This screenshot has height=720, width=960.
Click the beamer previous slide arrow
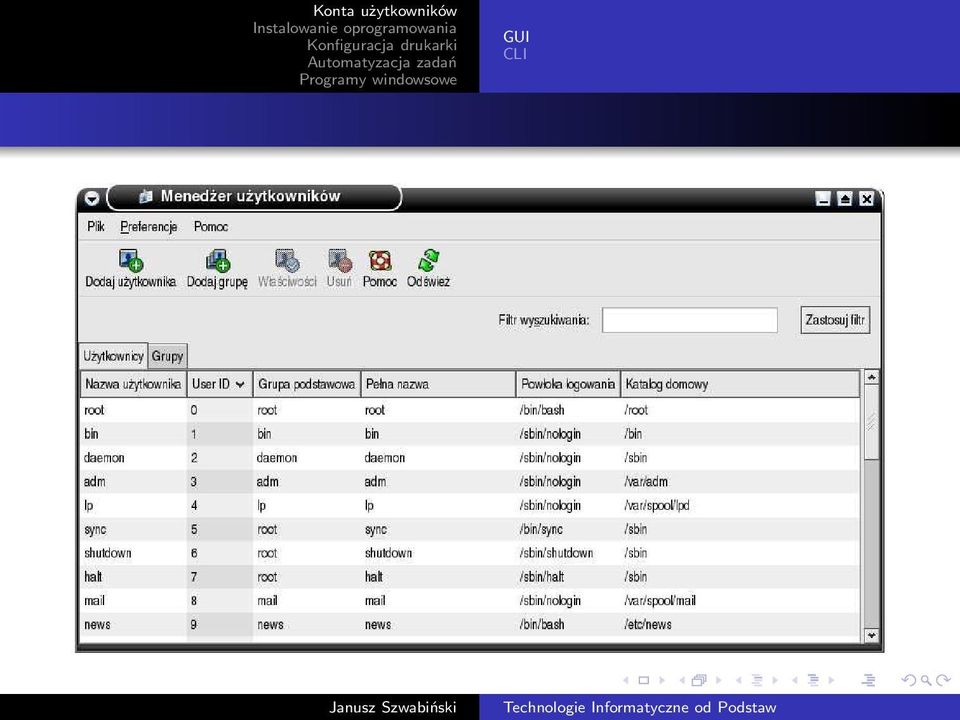626,680
